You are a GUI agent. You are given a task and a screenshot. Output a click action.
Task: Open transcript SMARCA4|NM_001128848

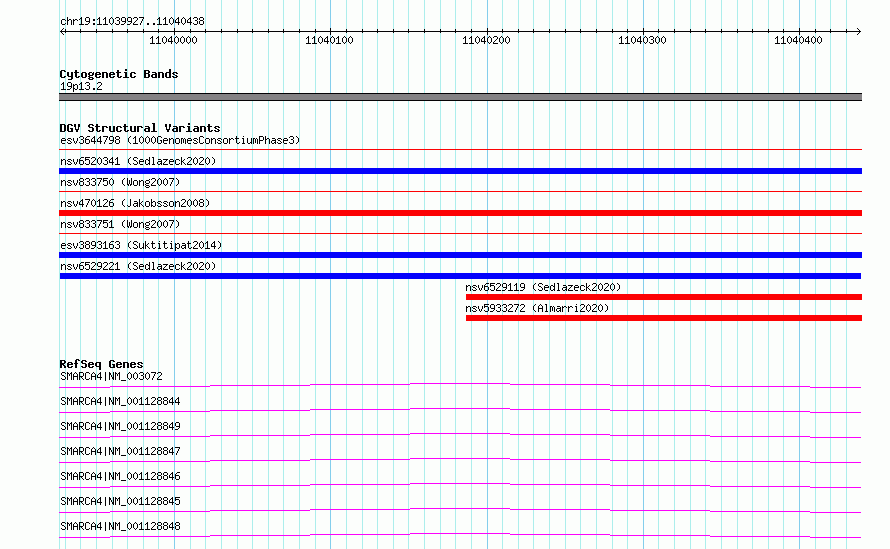click(120, 526)
